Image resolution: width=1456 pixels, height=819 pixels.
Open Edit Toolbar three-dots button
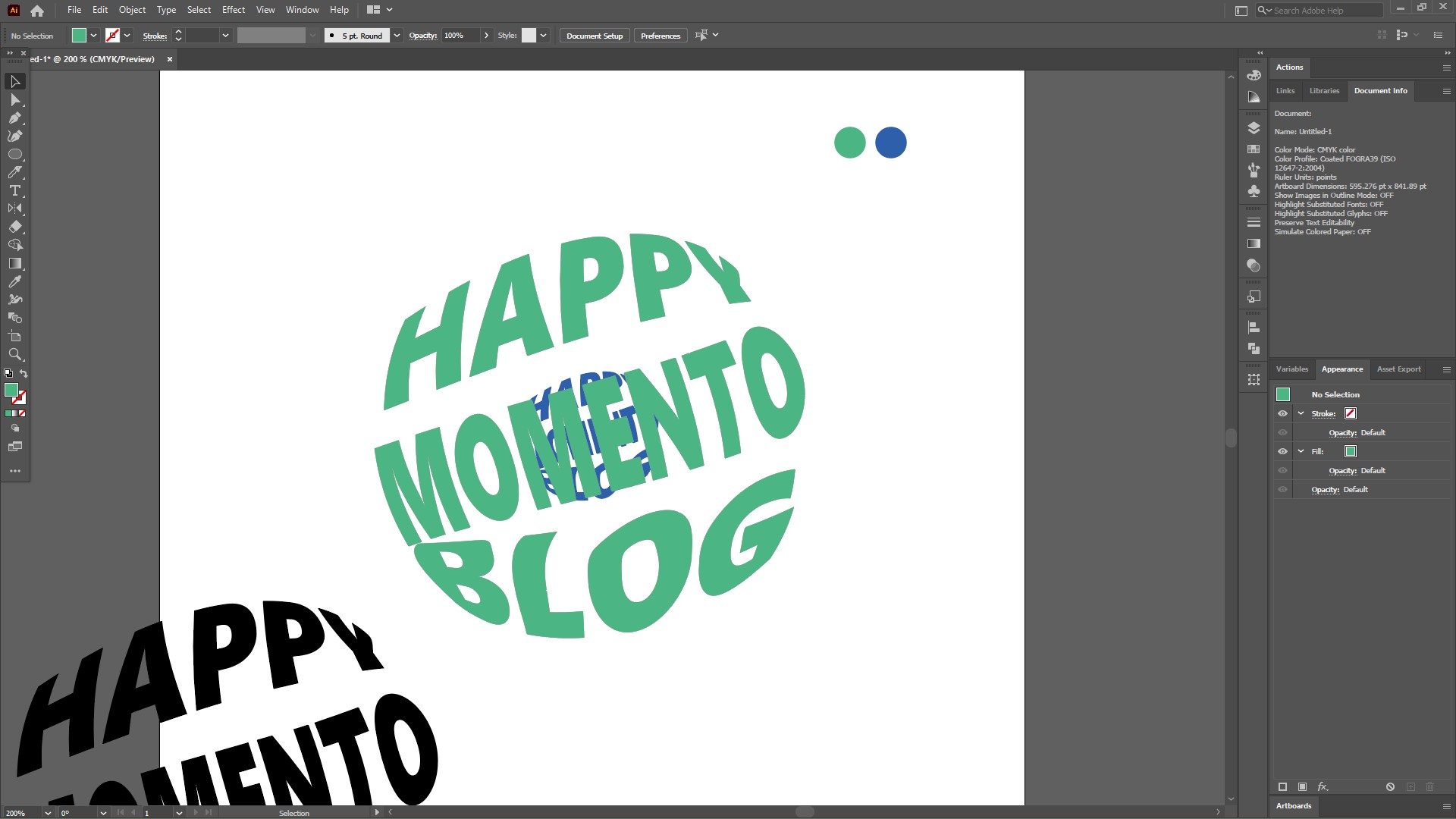tap(15, 471)
